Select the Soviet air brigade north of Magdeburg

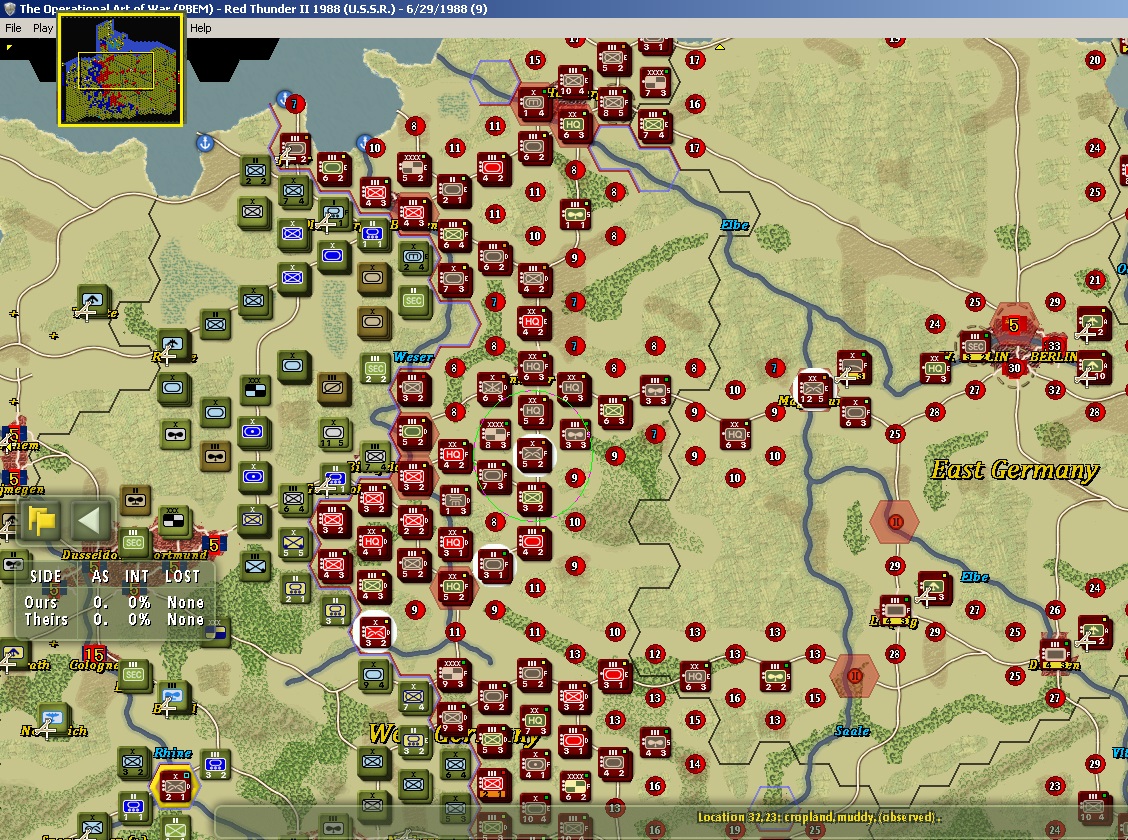[853, 368]
